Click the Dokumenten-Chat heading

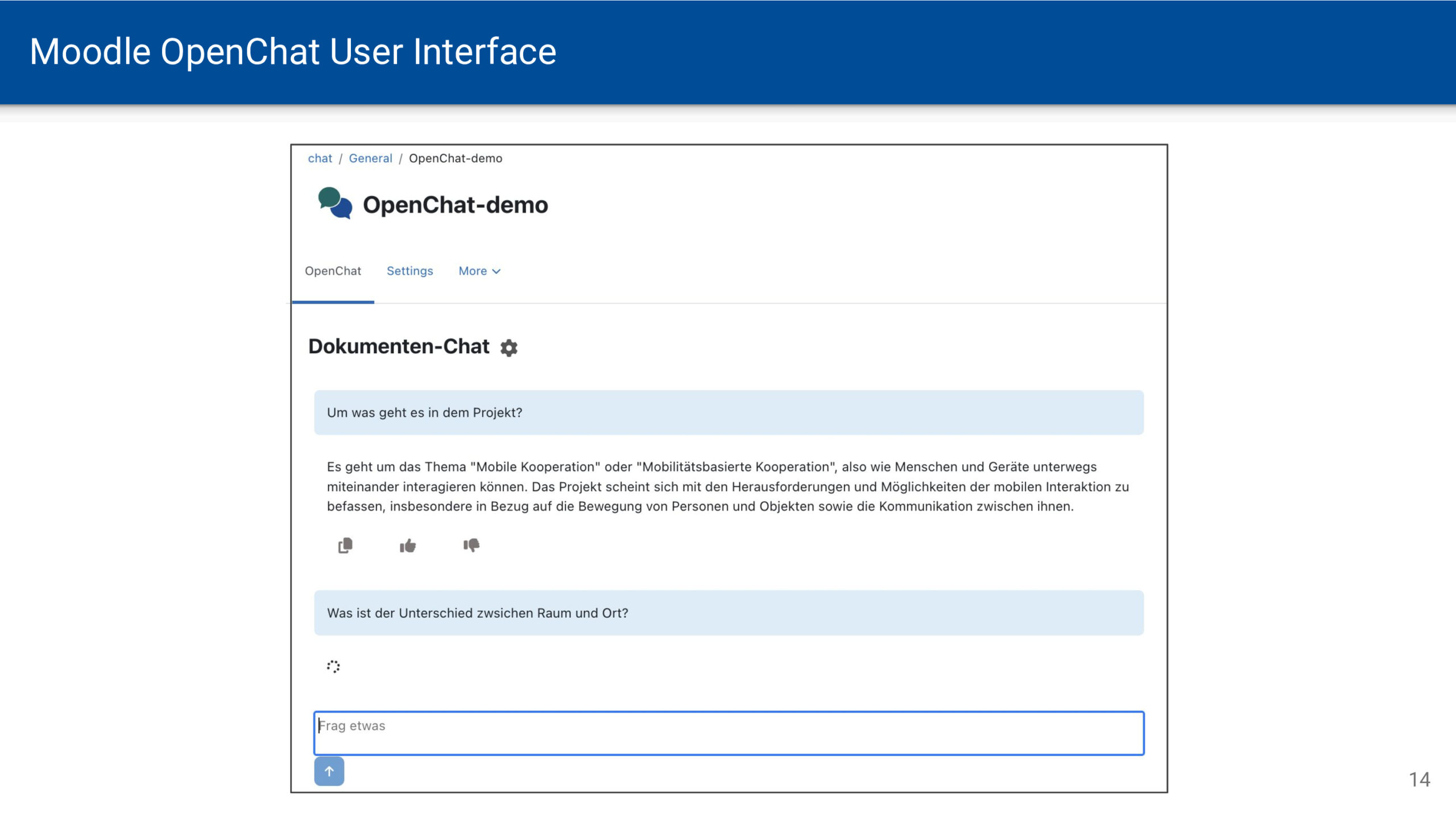click(x=398, y=346)
